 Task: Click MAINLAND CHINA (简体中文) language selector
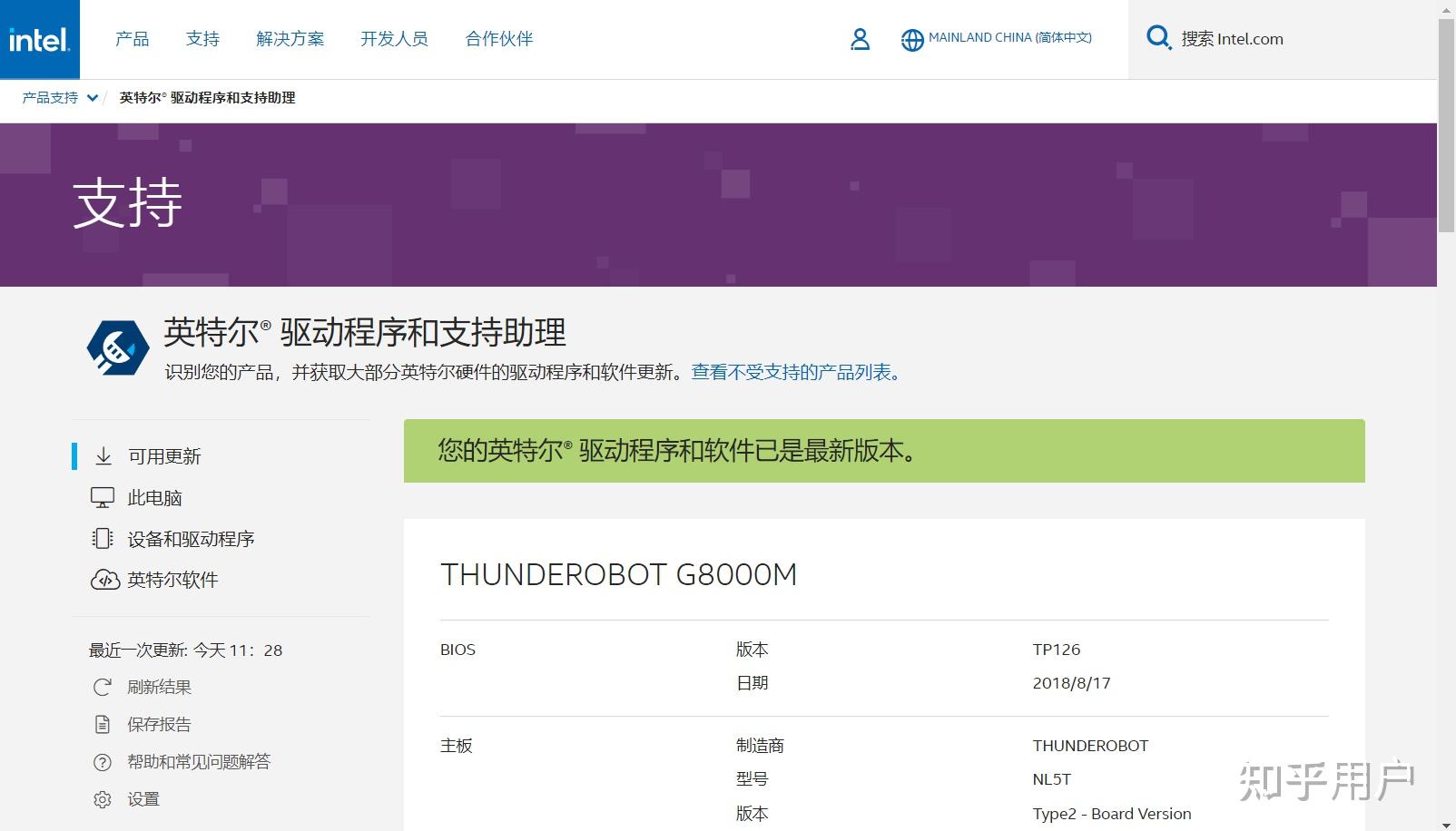pos(1010,38)
